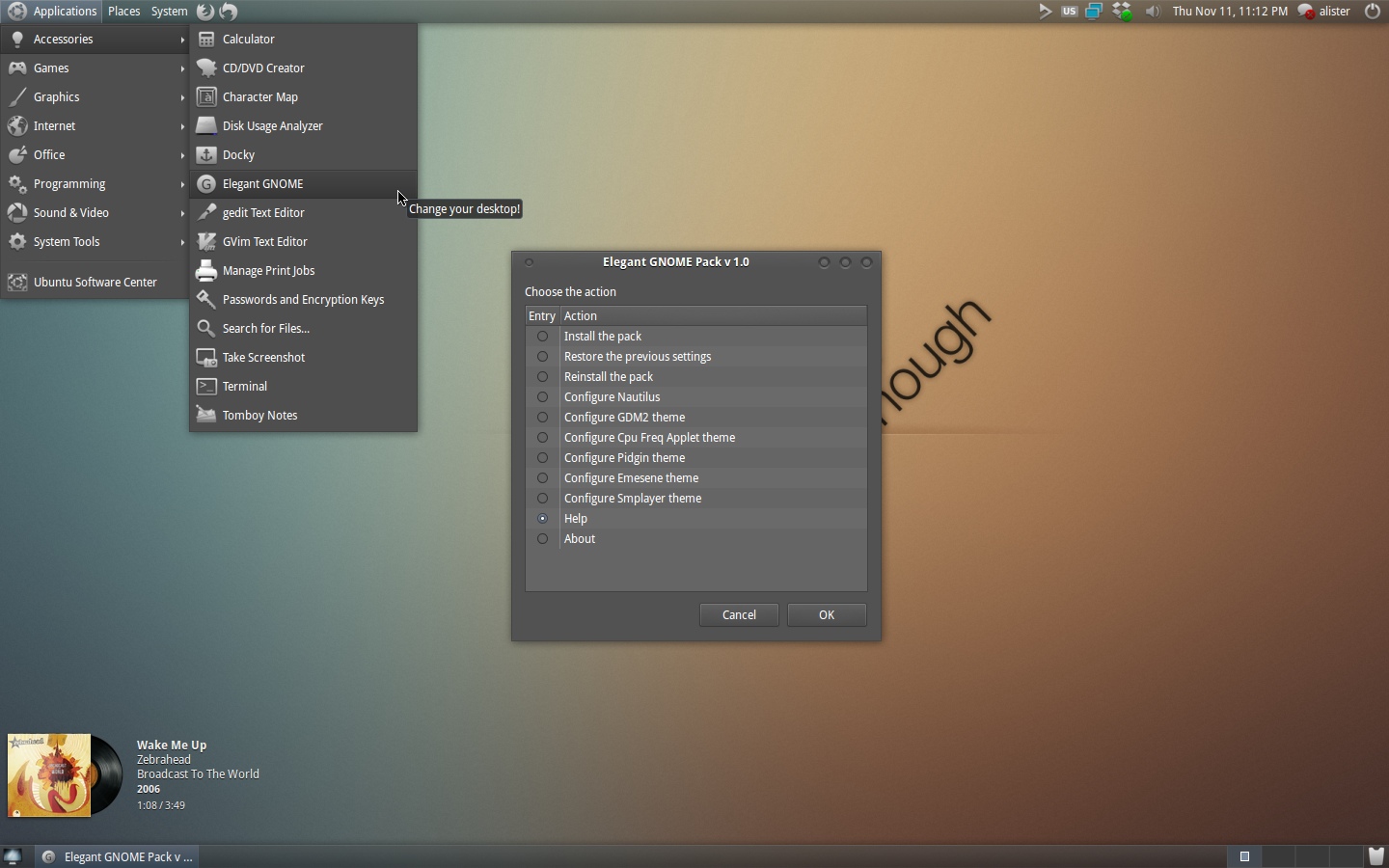Viewport: 1389px width, 868px height.
Task: Select Configure Emesene theme radio button
Action: coord(542,478)
